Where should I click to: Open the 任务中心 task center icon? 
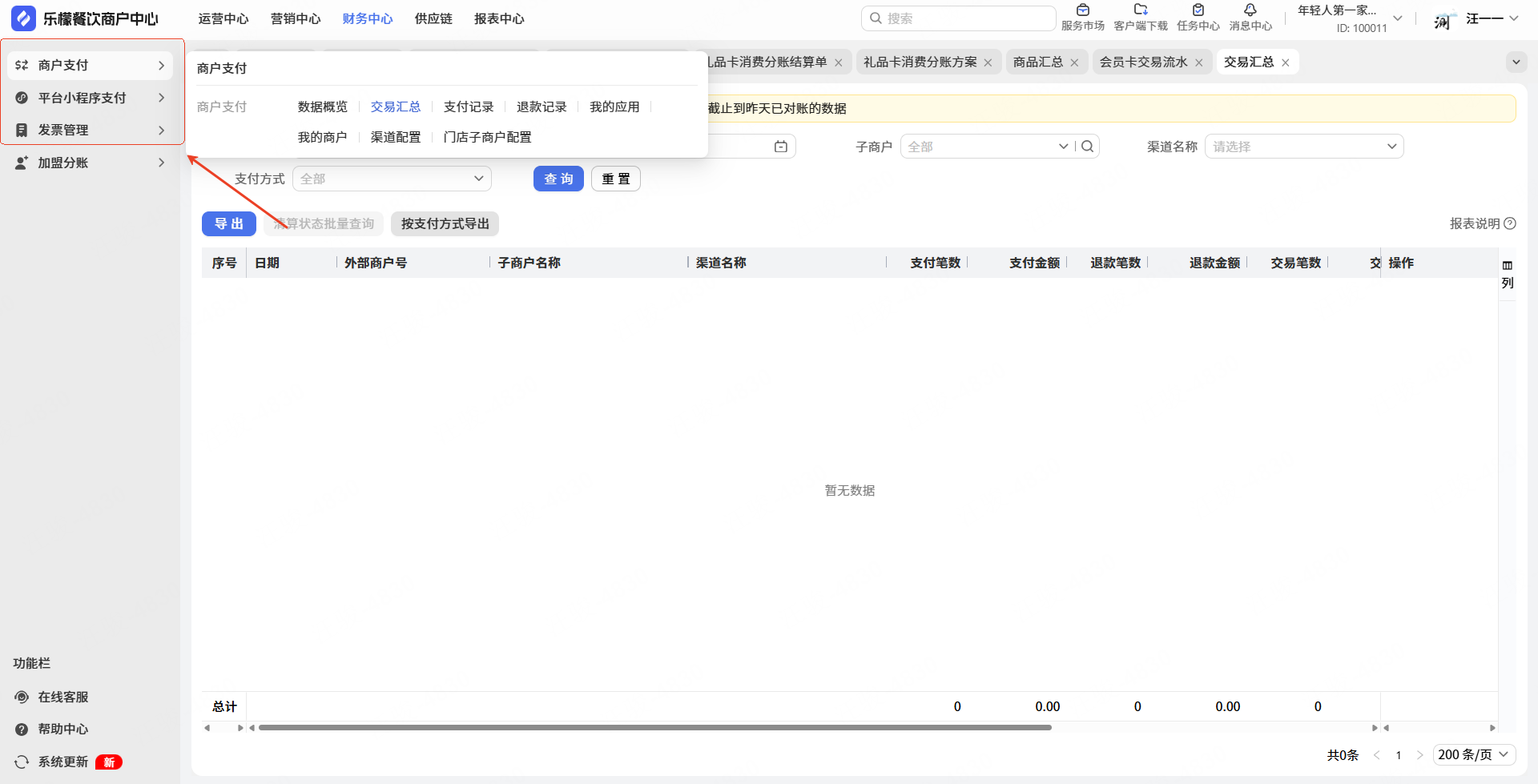point(1198,11)
